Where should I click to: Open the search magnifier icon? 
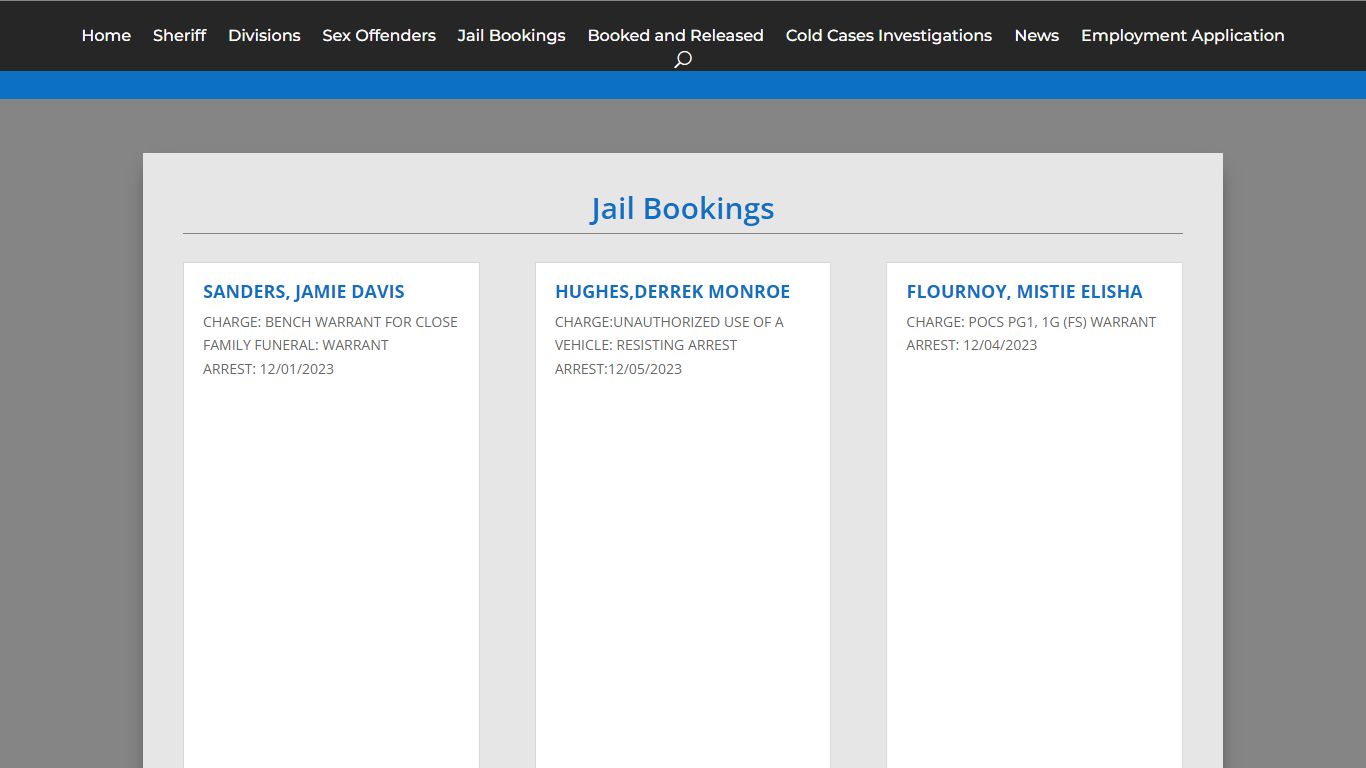tap(683, 60)
